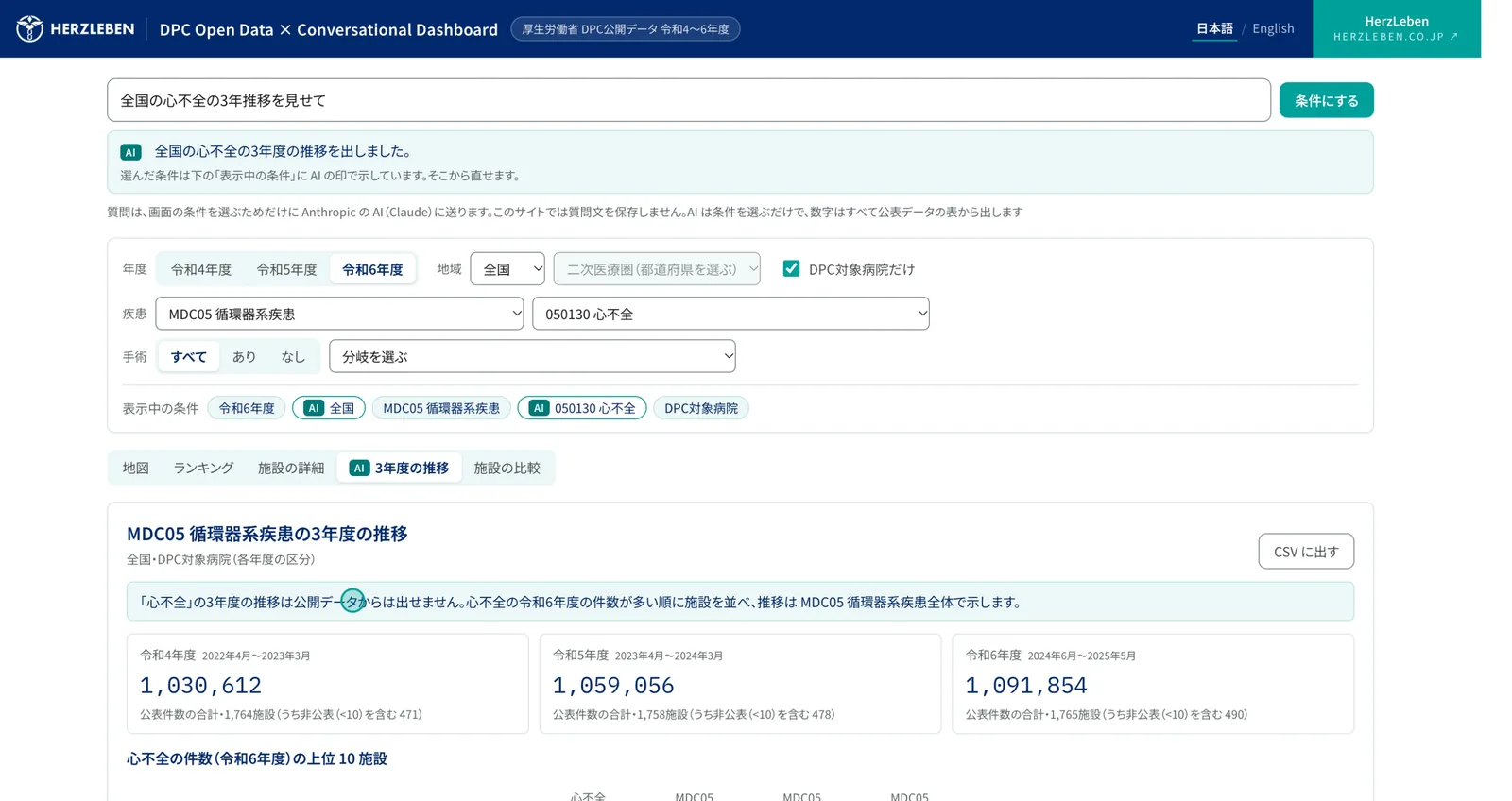This screenshot has width=1512, height=801.
Task: Click CSV に出す export button
Action: [1306, 552]
